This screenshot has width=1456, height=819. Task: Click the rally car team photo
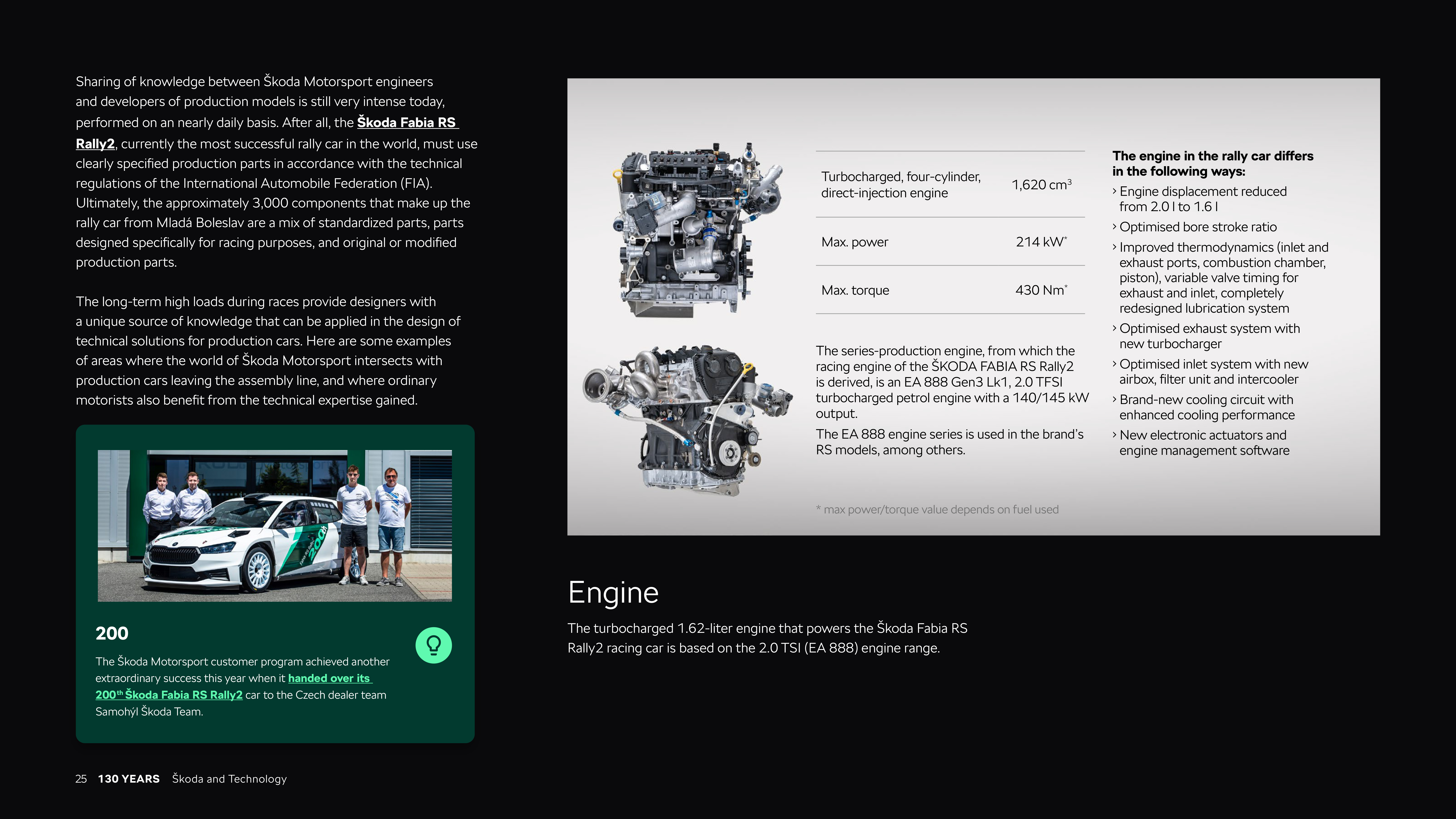click(275, 526)
